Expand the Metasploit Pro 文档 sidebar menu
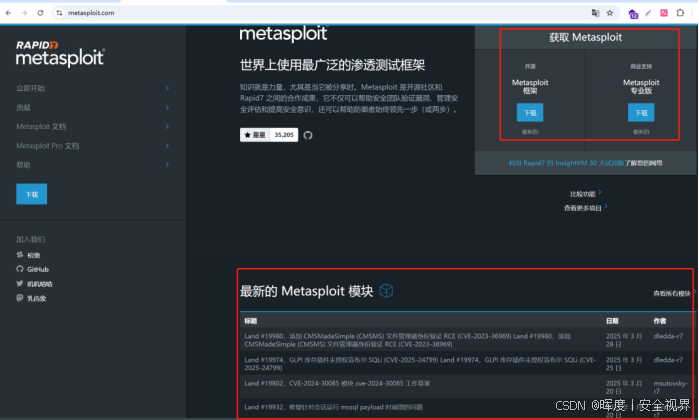Image resolution: width=699 pixels, height=420 pixels. click(x=167, y=146)
